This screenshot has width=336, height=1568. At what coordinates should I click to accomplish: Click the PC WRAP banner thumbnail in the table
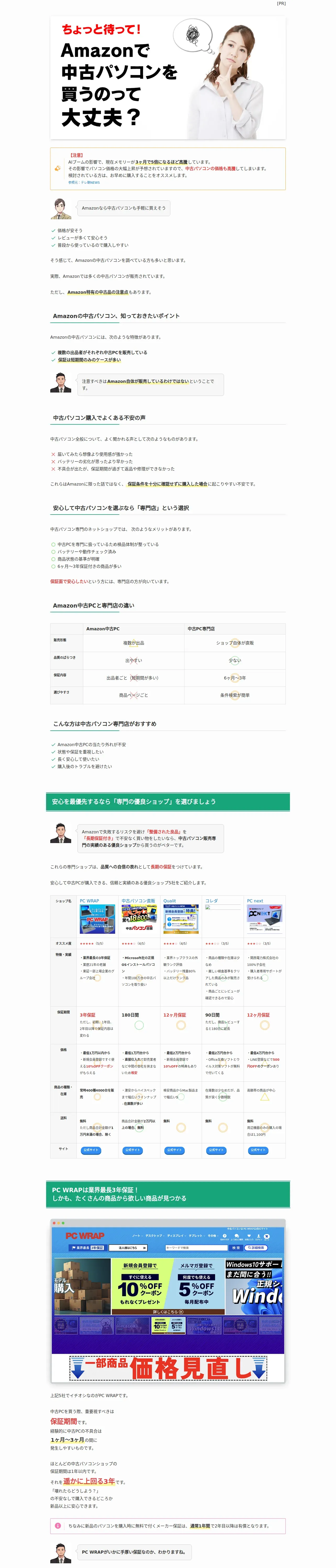click(98, 919)
